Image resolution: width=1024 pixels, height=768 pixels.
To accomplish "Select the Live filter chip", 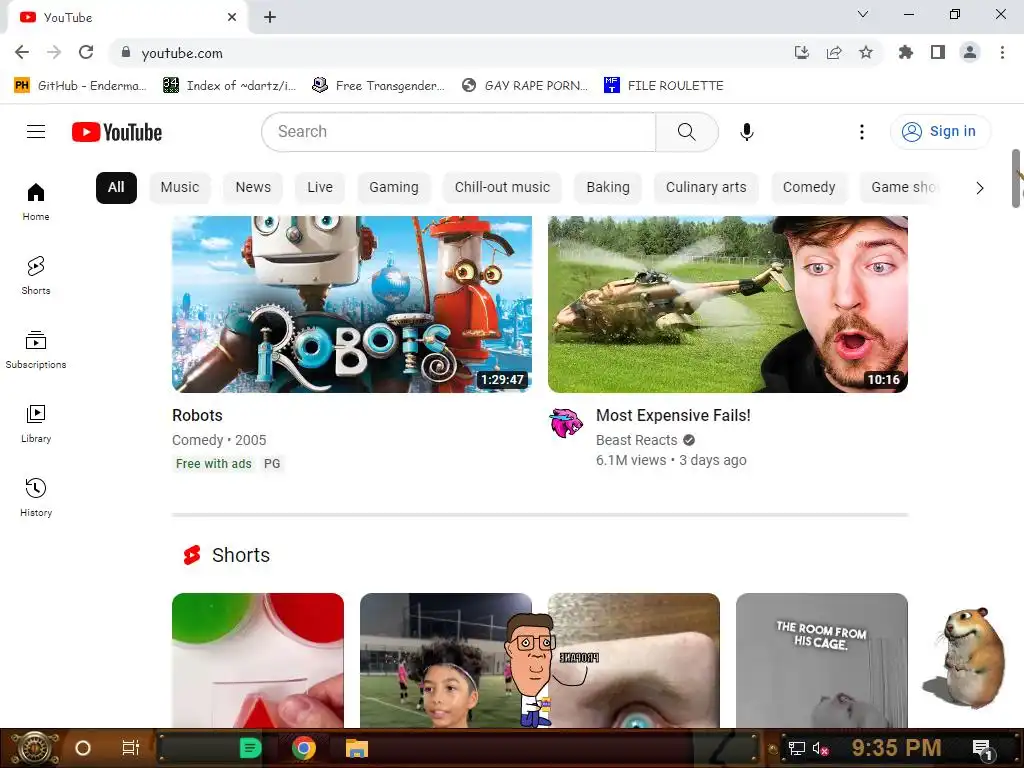I will 320,187.
